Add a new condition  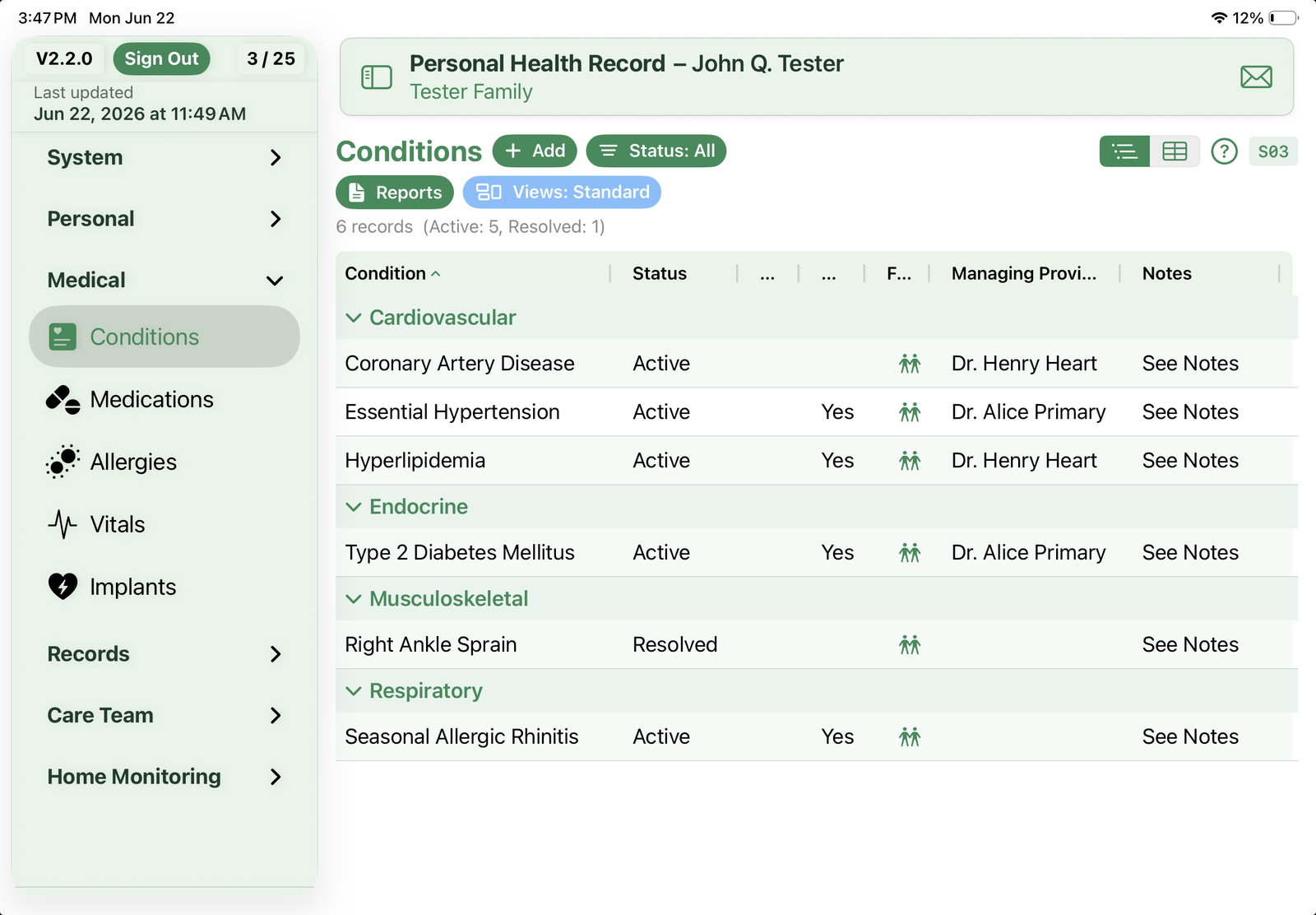pos(535,151)
